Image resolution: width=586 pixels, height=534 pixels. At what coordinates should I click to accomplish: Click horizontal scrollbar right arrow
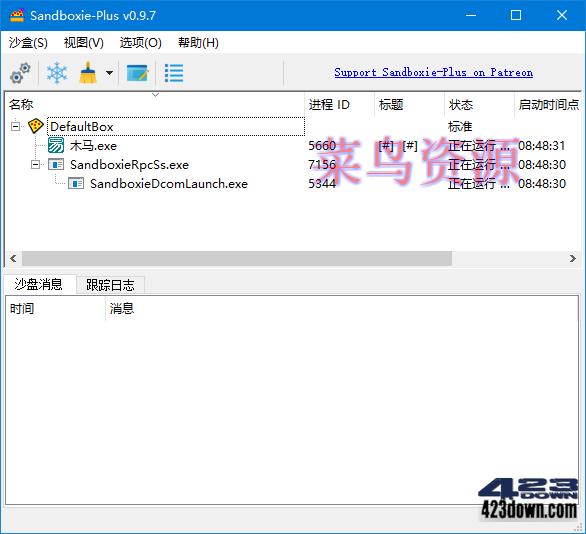click(x=572, y=258)
